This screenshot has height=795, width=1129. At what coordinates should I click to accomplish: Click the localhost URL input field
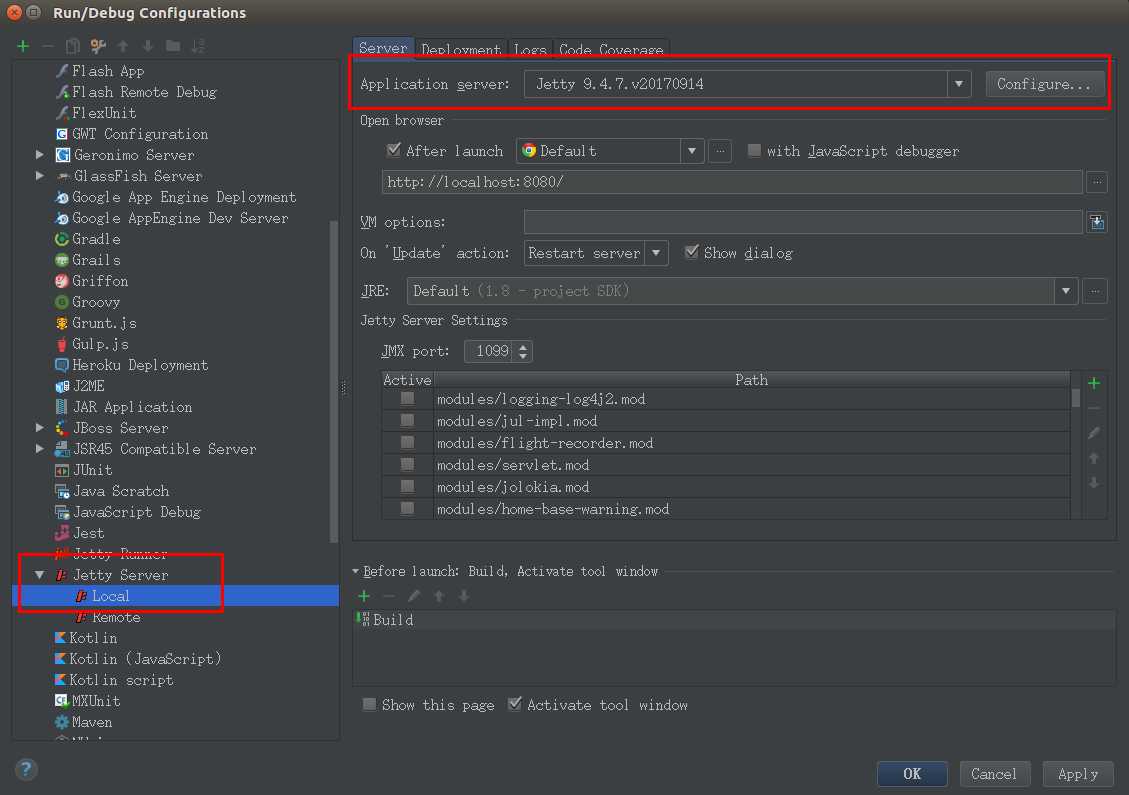tap(731, 182)
